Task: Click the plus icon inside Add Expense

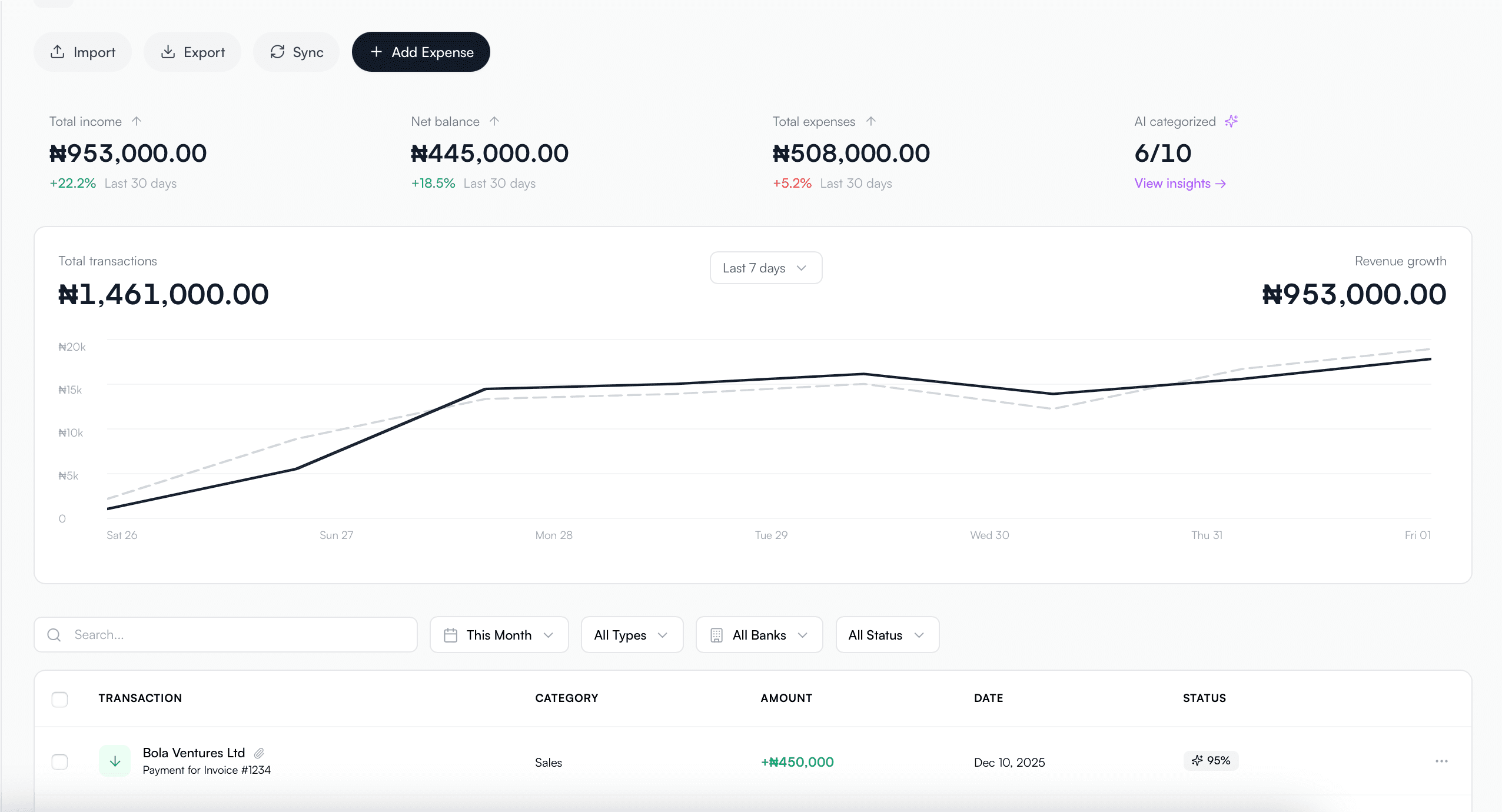Action: [377, 52]
